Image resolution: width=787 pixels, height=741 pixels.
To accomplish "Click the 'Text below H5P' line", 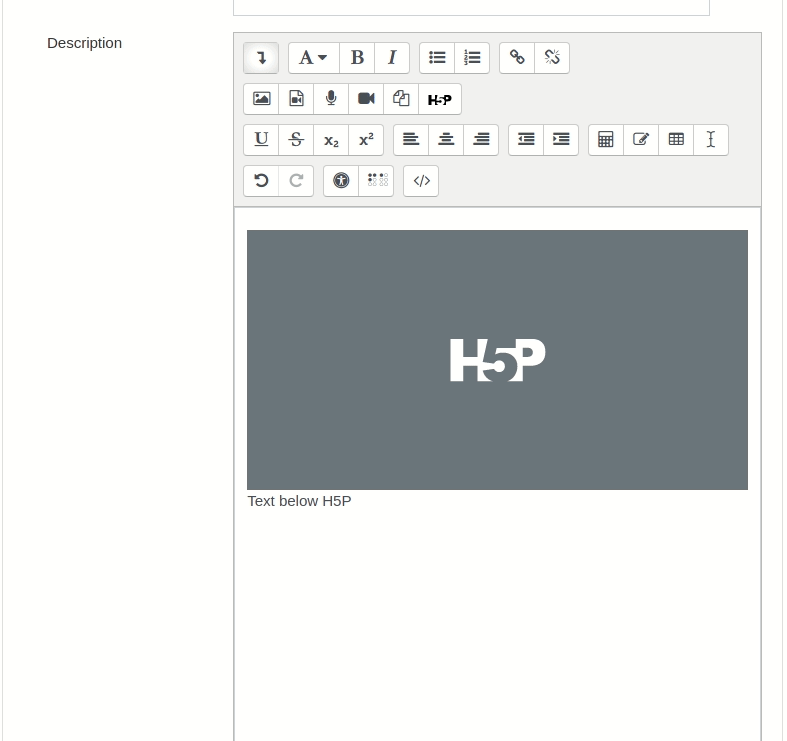I will (300, 501).
